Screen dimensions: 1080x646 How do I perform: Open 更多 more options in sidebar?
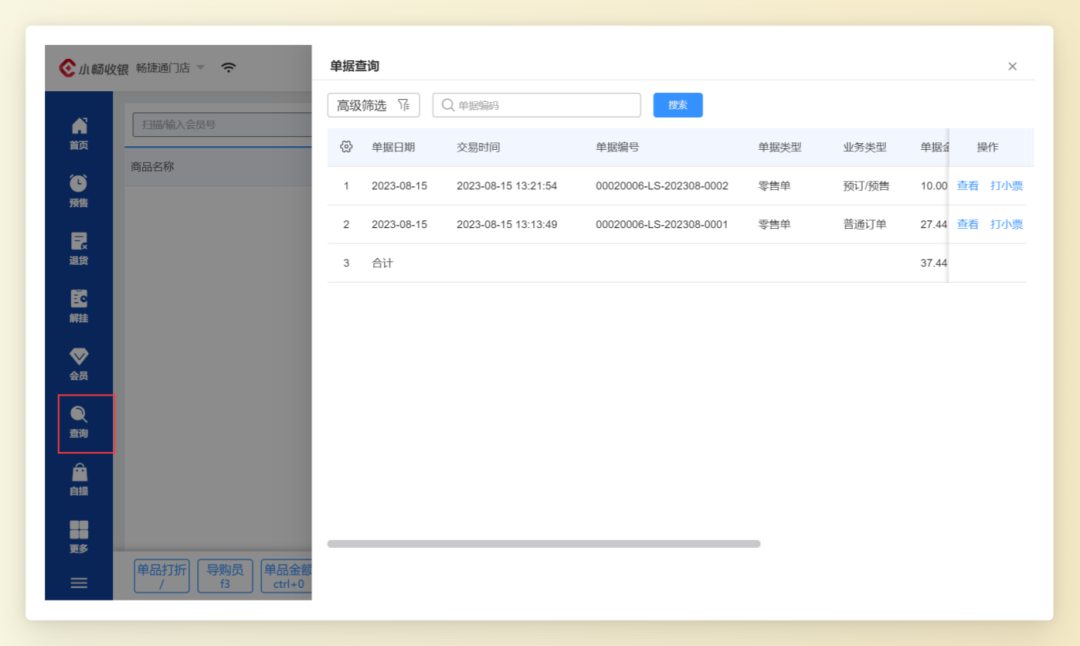coord(79,537)
